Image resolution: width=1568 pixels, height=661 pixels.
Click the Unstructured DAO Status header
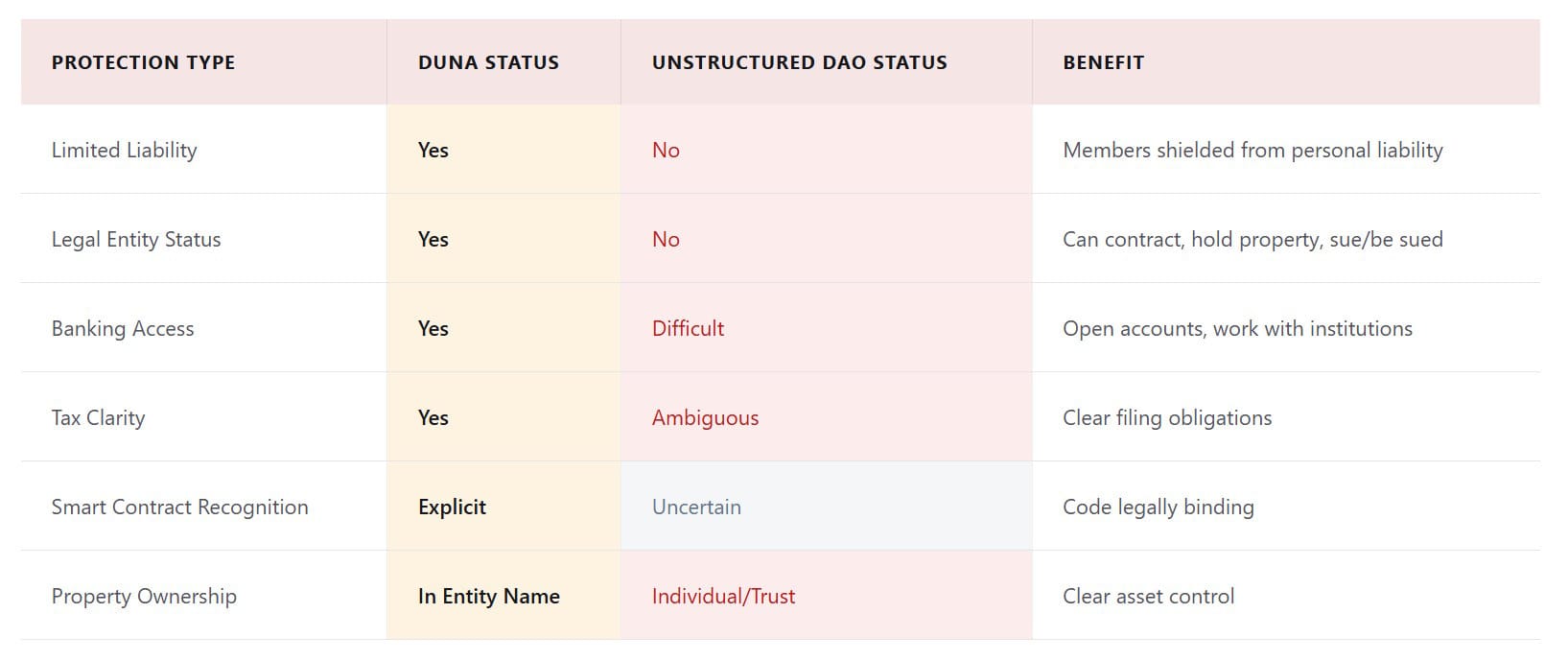[x=799, y=62]
